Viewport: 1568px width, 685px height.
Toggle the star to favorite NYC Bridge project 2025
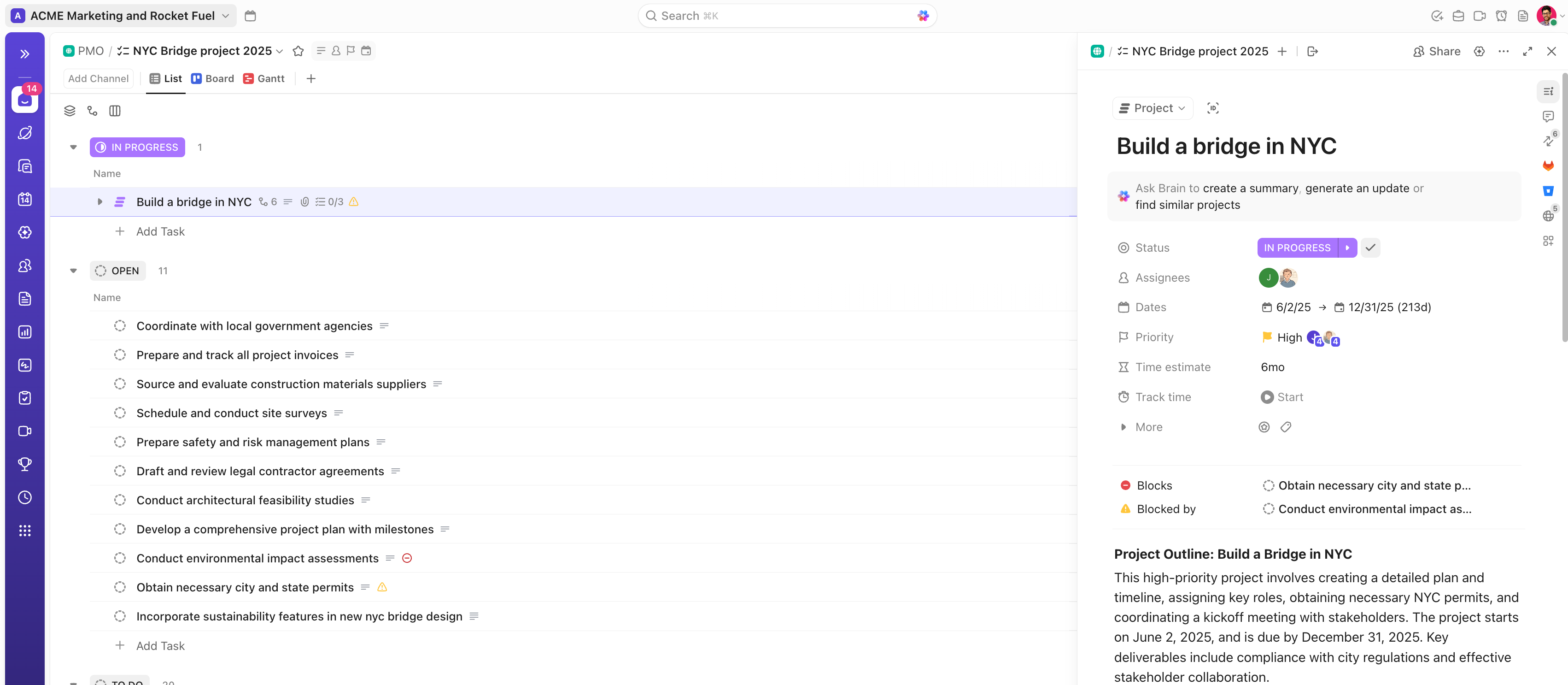coord(298,51)
